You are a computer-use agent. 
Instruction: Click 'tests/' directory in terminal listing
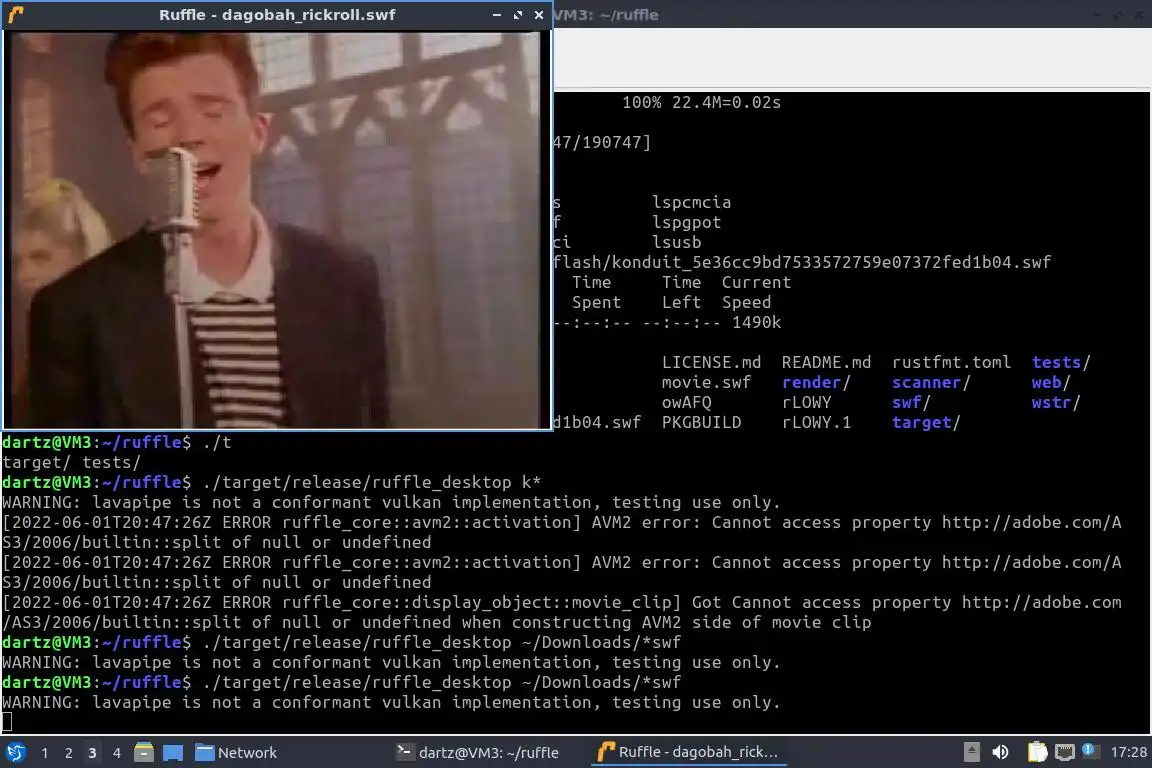[1061, 362]
